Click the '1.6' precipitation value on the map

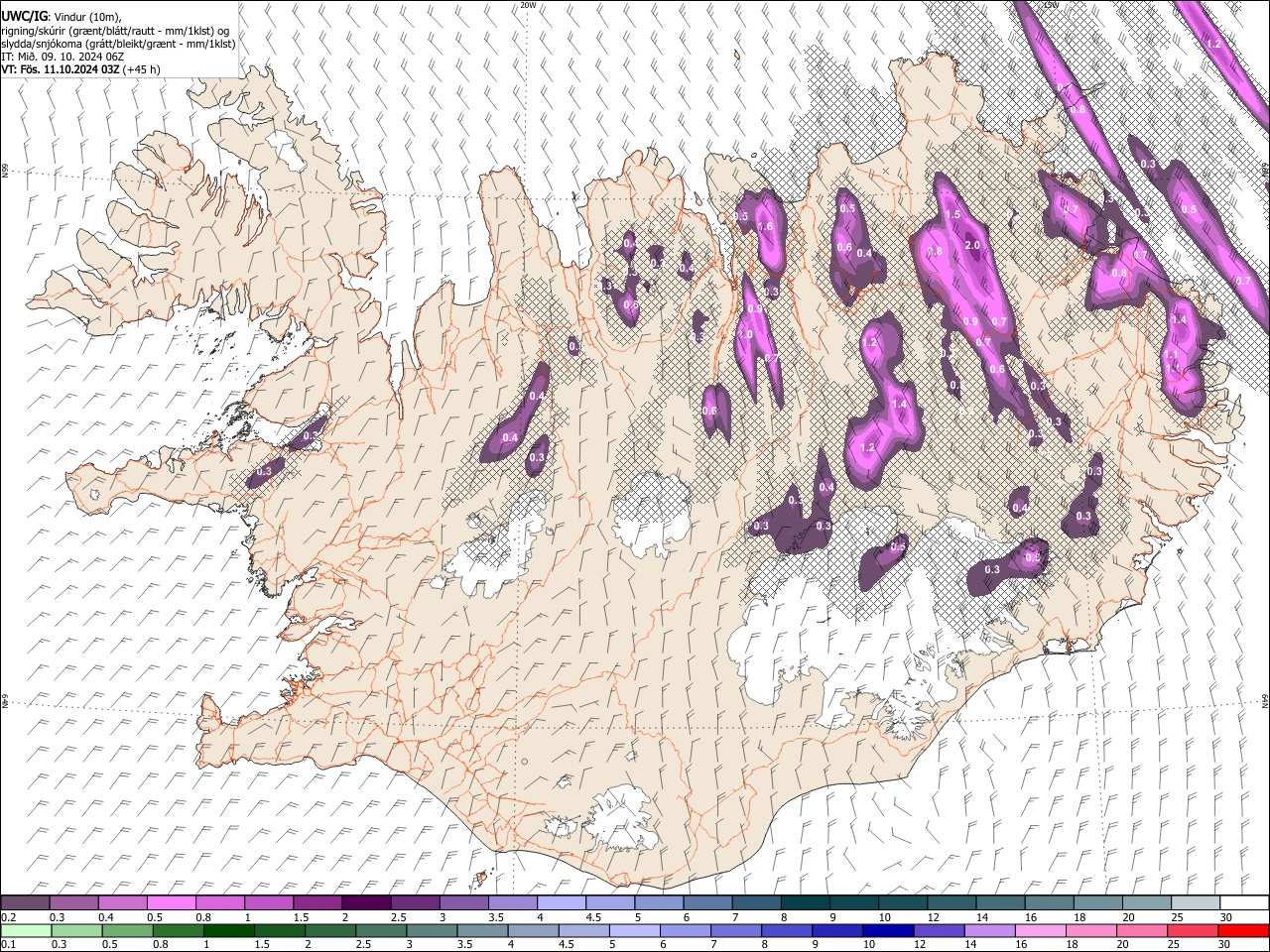point(765,226)
